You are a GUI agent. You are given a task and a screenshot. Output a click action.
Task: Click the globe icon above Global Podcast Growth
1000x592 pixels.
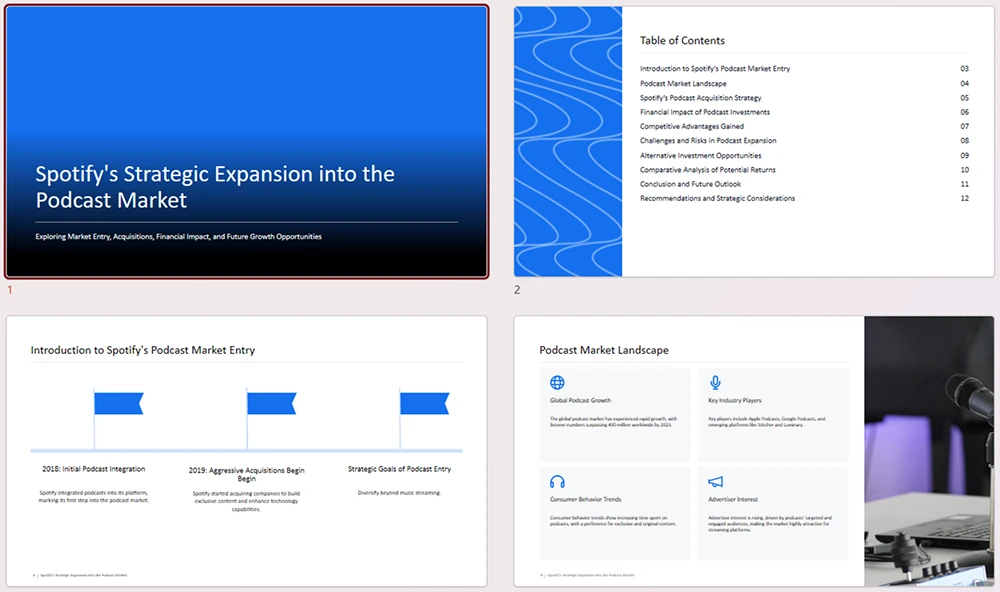[x=557, y=382]
